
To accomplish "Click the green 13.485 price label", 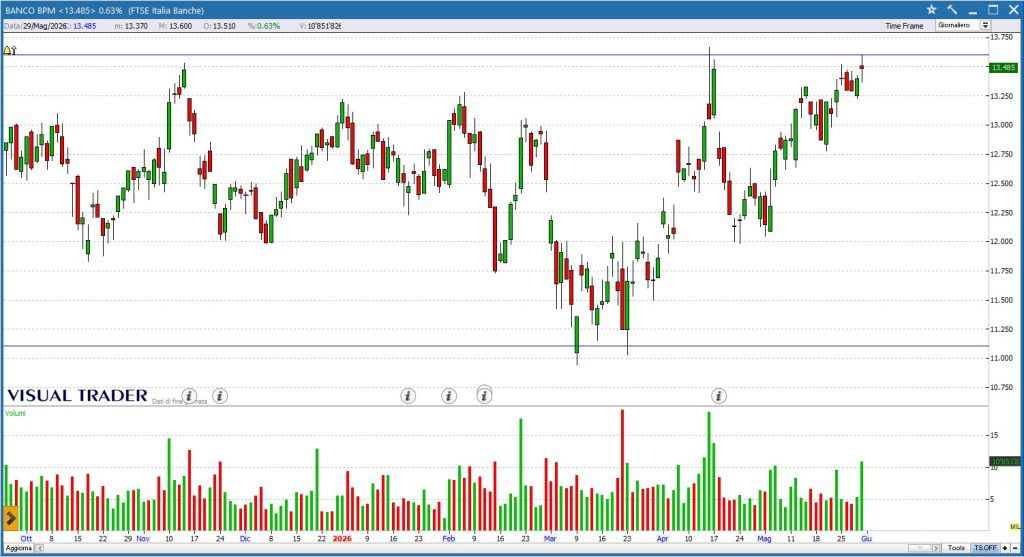I will 1003,67.
